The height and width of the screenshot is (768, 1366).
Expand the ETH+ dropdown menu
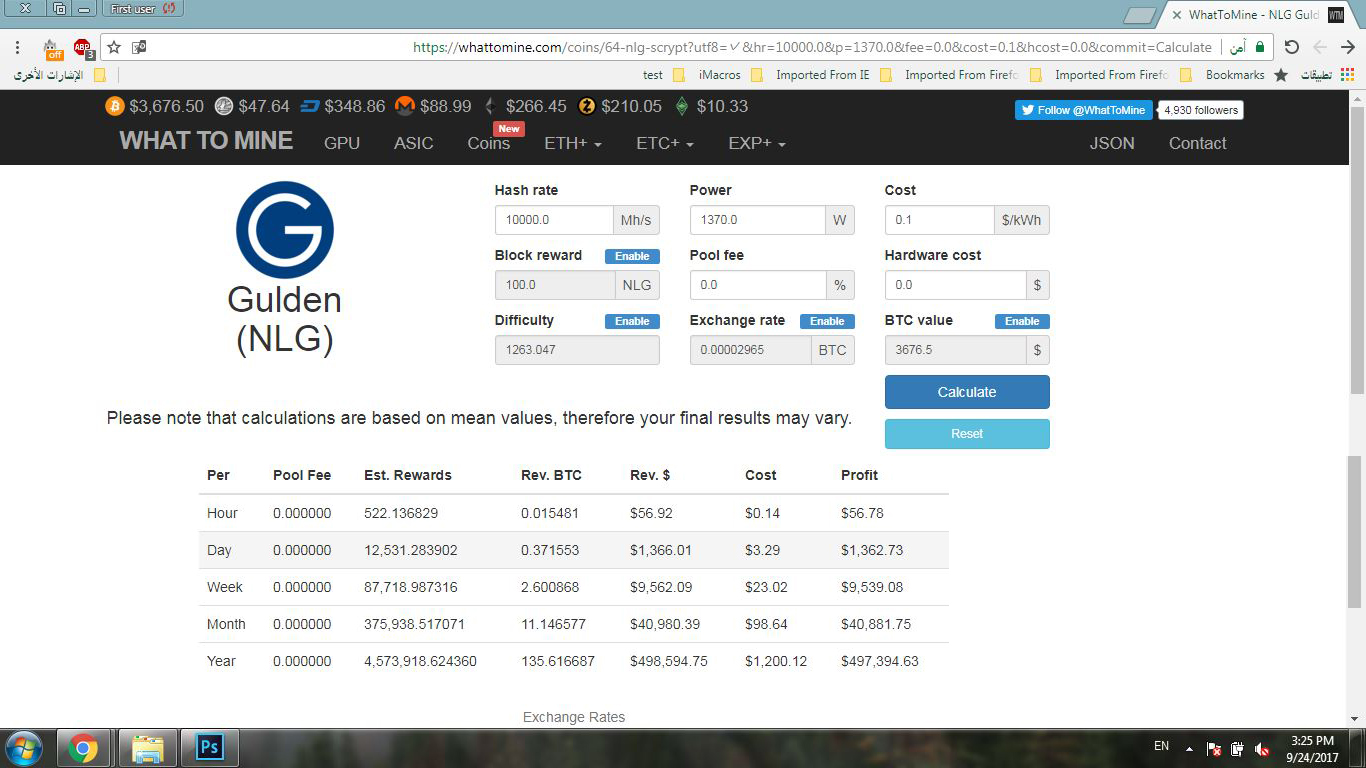[573, 143]
